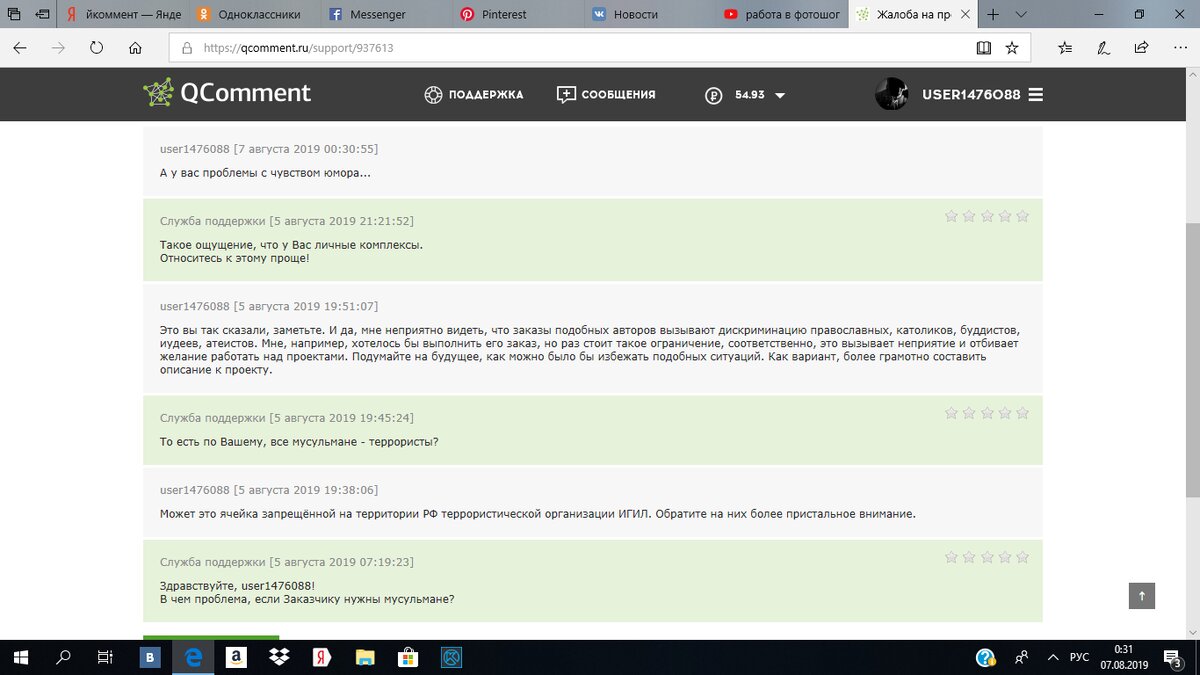Image resolution: width=1200 pixels, height=675 pixels.
Task: Open Microsoft Store from the taskbar
Action: coord(408,657)
